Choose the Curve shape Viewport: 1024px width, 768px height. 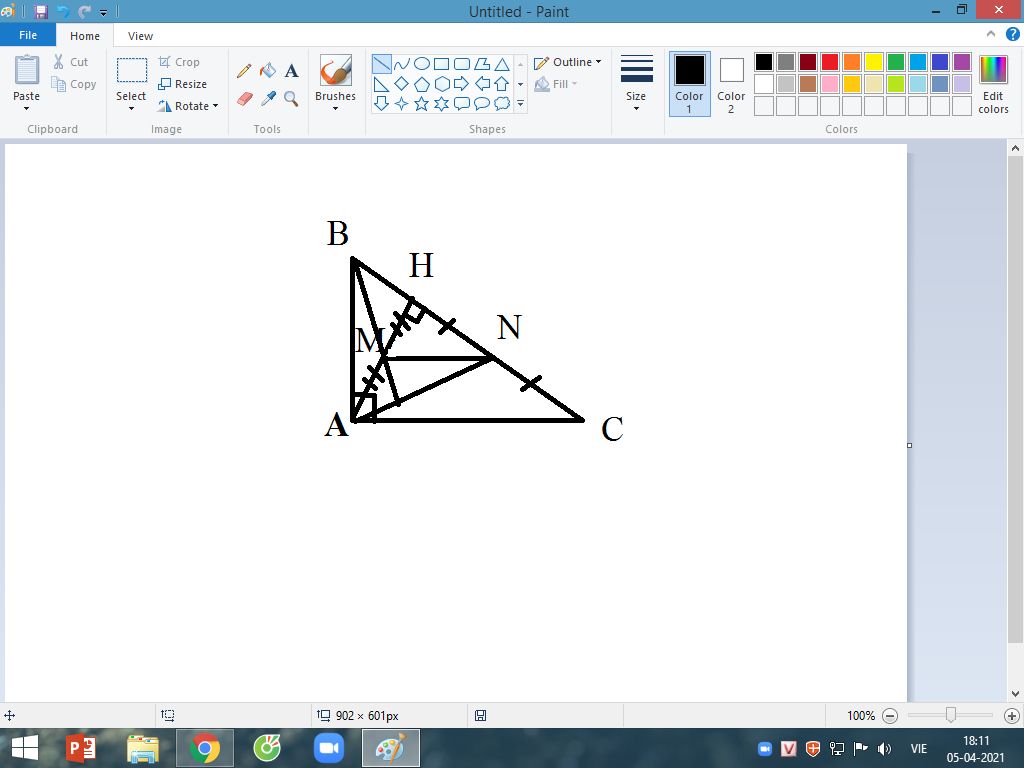click(402, 63)
